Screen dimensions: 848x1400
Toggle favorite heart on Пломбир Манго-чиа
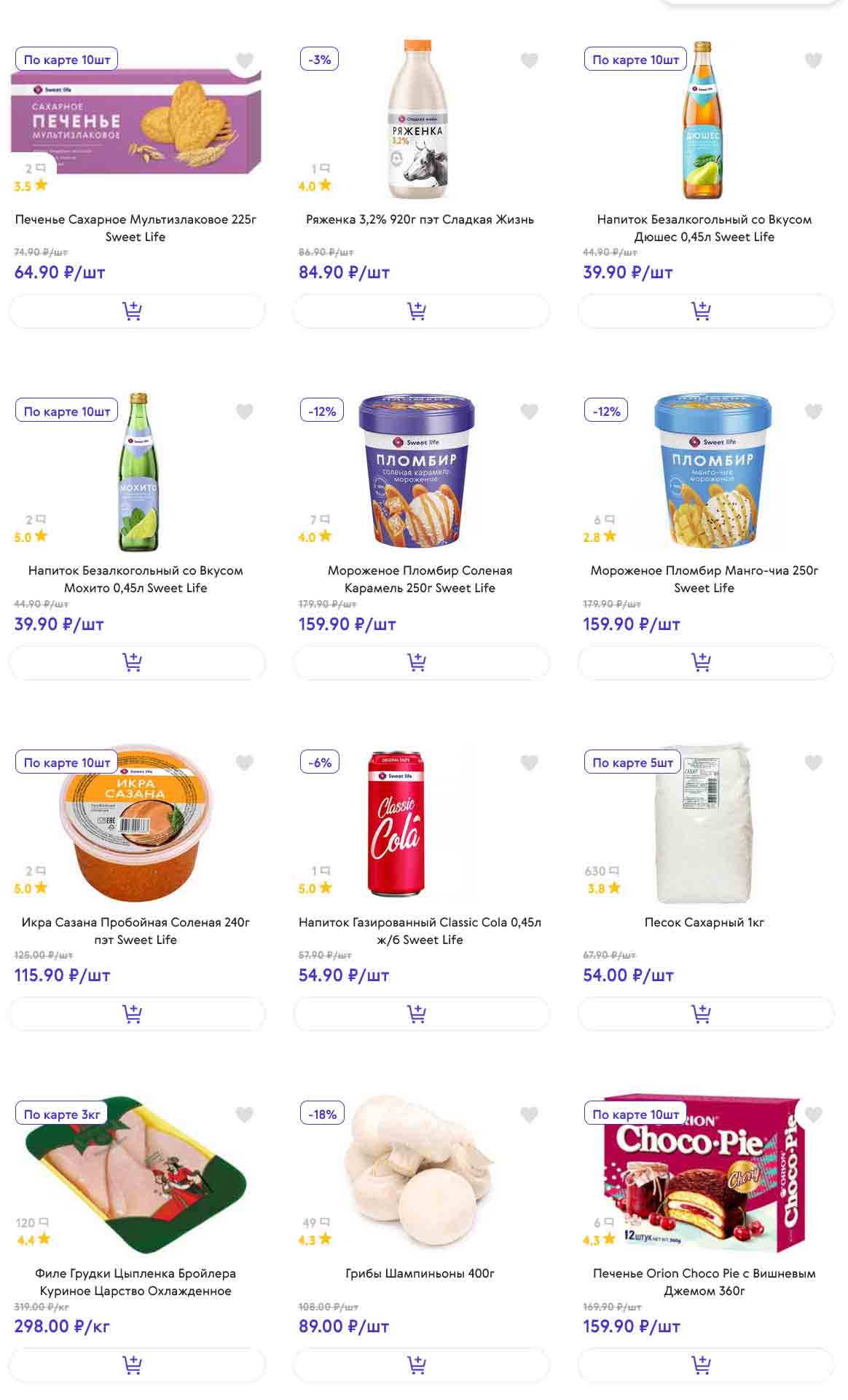814,412
